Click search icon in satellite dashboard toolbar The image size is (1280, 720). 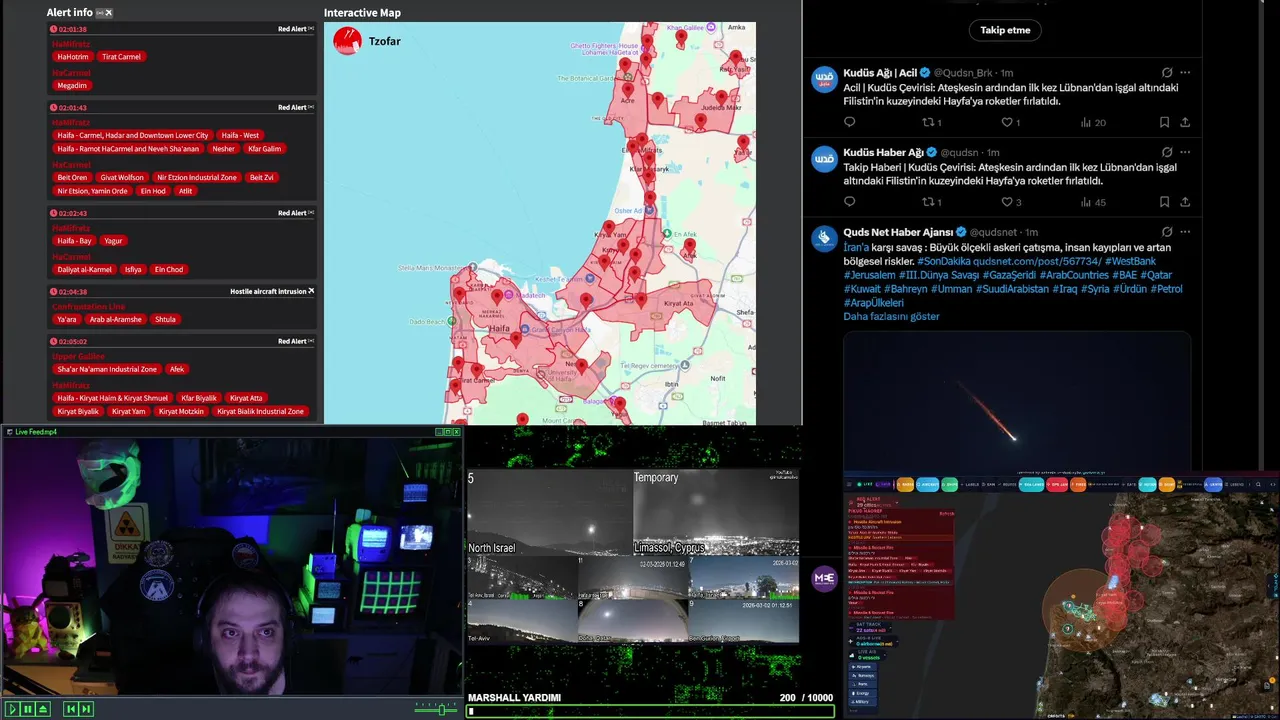[x=1258, y=485]
